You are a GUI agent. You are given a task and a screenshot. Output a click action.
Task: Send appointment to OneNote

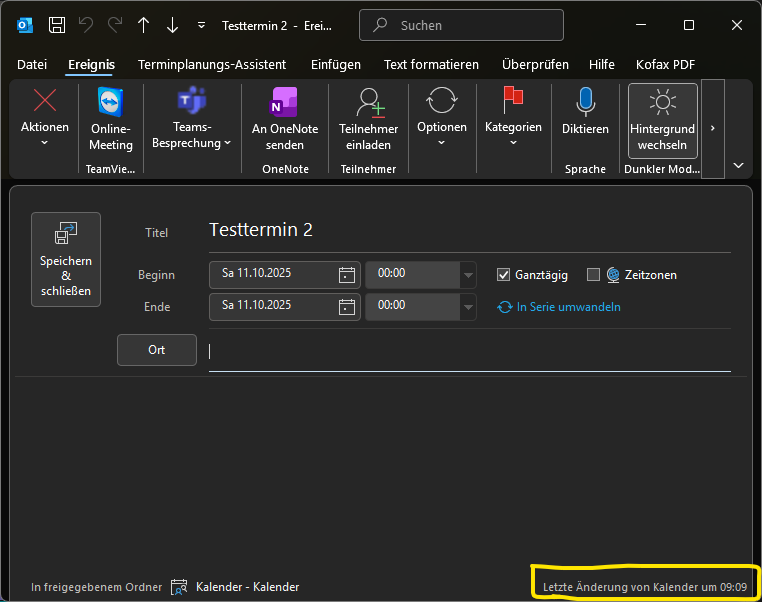point(285,103)
